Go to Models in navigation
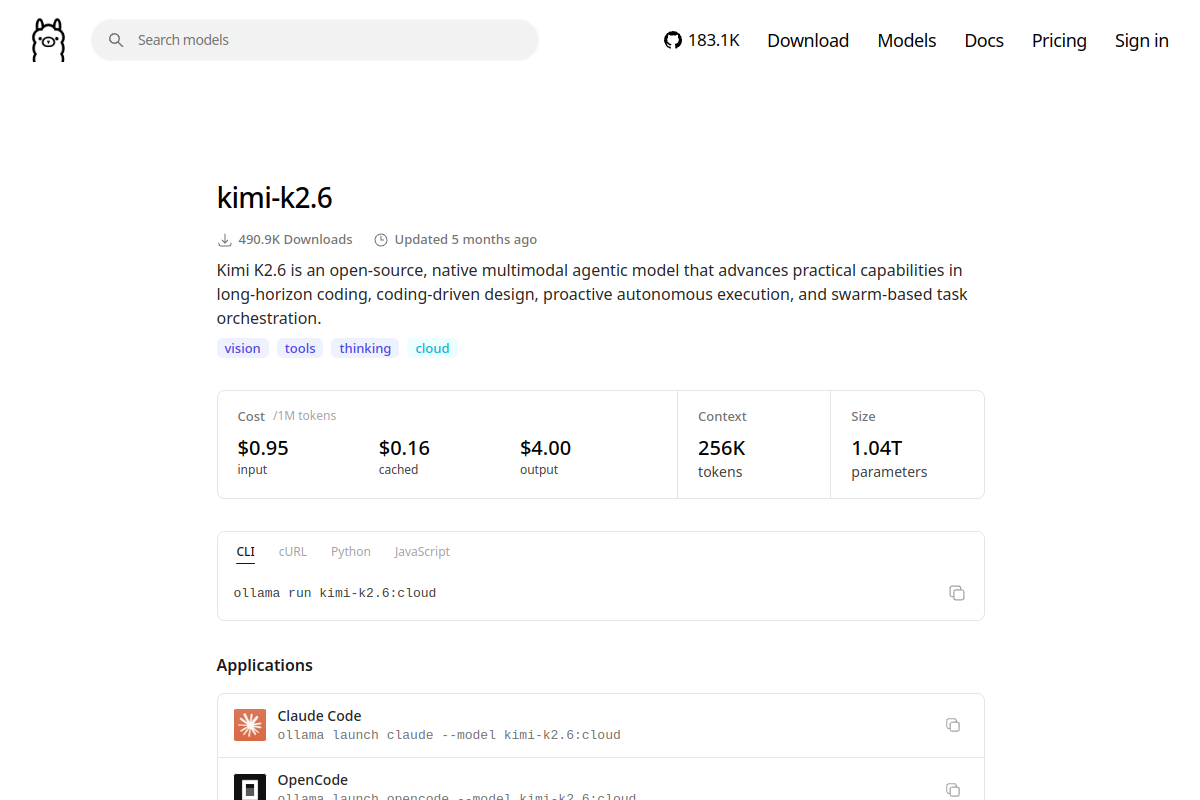 pos(907,40)
